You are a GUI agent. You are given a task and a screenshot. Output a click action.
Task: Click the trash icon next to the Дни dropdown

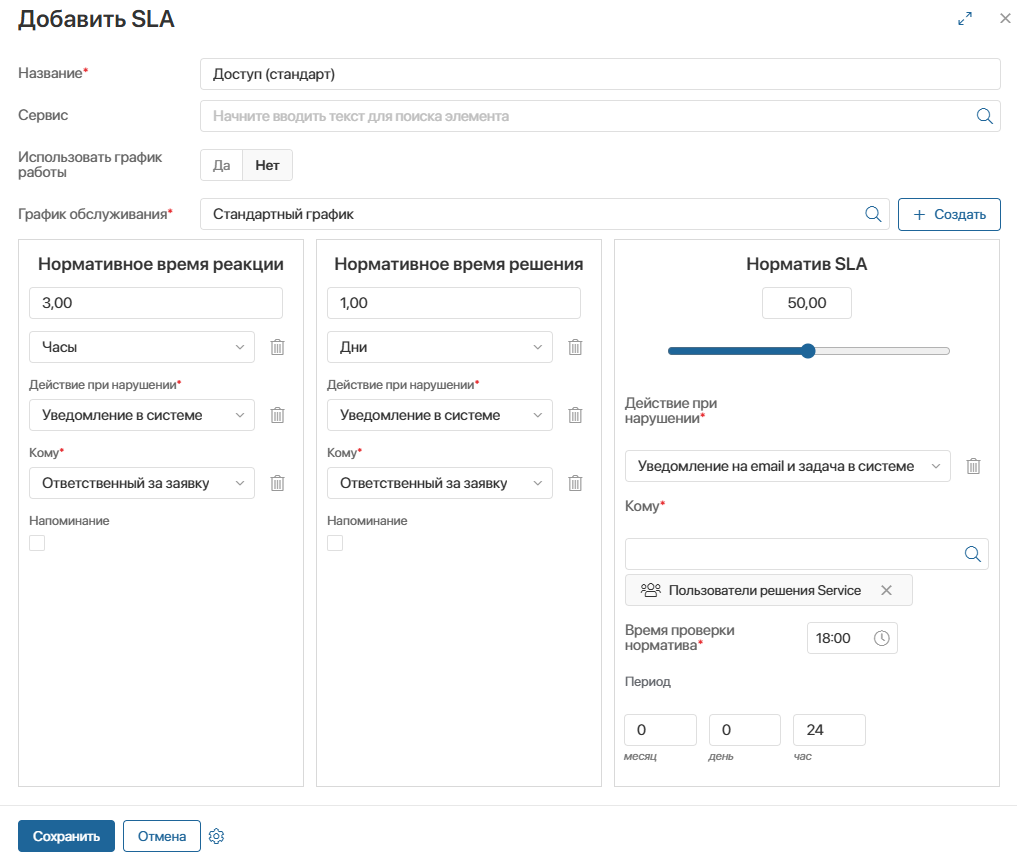[x=576, y=347]
